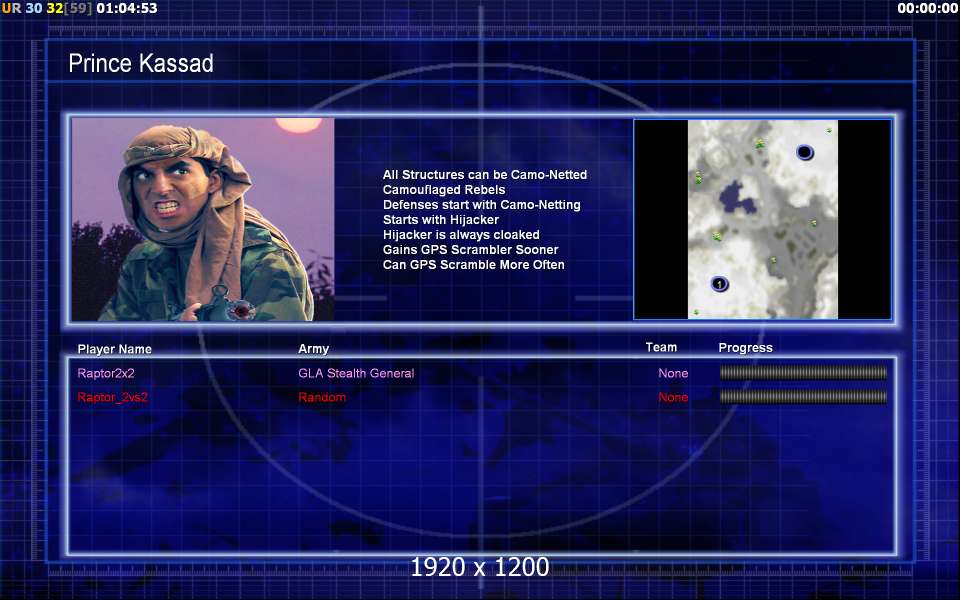Screen dimensions: 960x600
Task: Click the unnumbered start position marker on map
Action: tap(804, 152)
